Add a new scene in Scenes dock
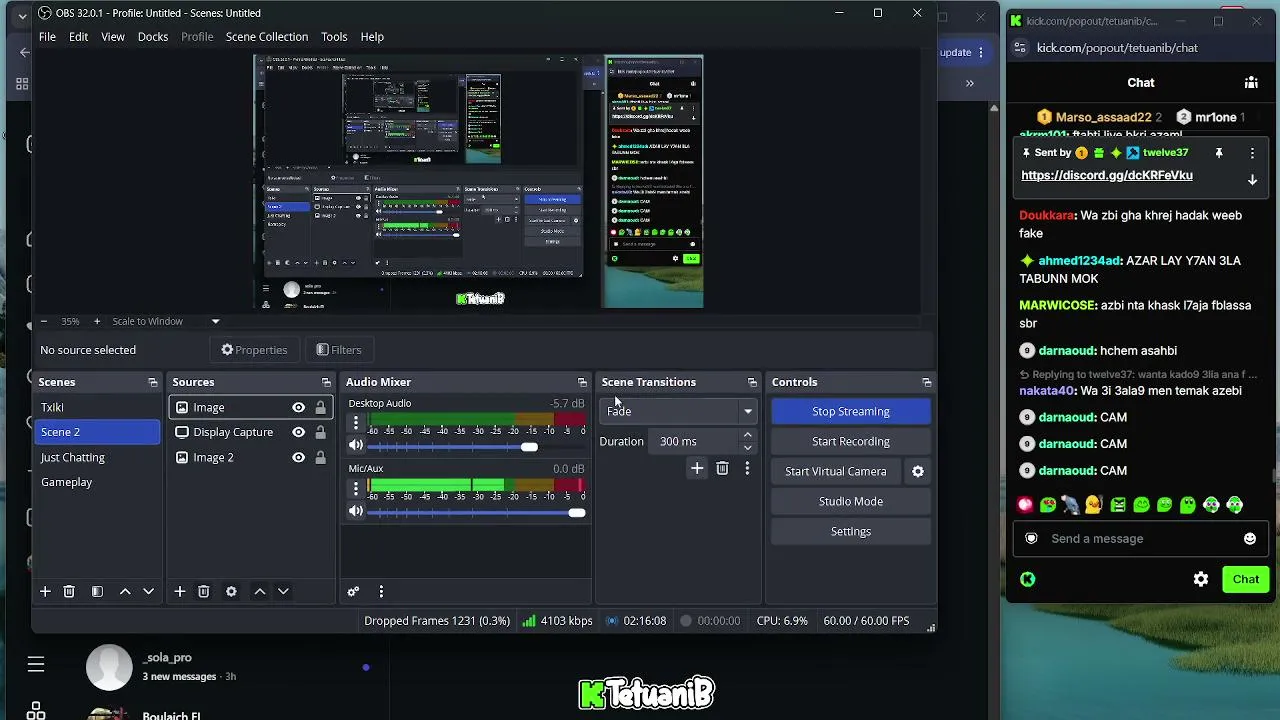Screen dimensions: 1280x720 pos(45,591)
